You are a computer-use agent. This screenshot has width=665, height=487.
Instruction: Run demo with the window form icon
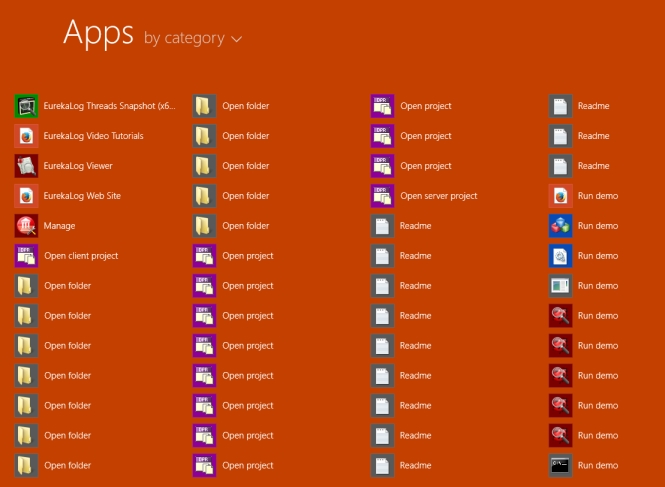tap(584, 286)
